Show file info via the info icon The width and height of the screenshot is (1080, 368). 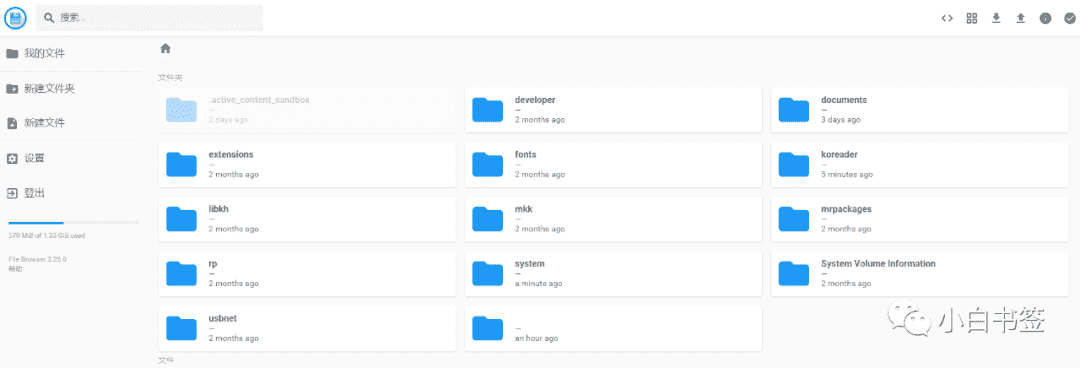pyautogui.click(x=1046, y=19)
